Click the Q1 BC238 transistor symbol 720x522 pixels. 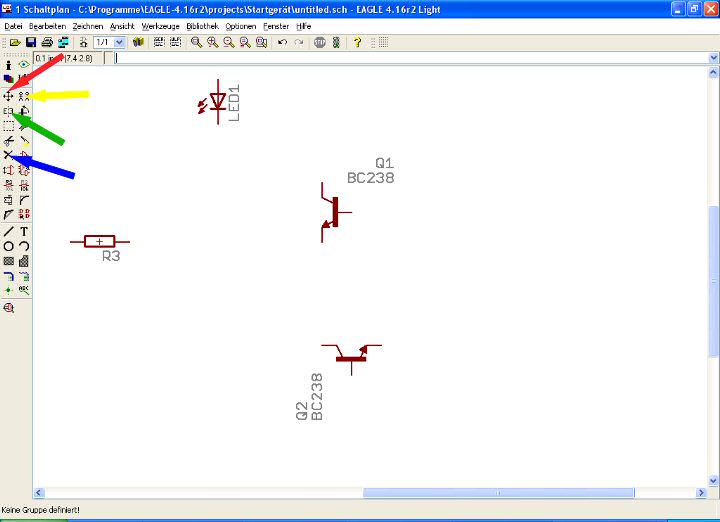click(331, 212)
